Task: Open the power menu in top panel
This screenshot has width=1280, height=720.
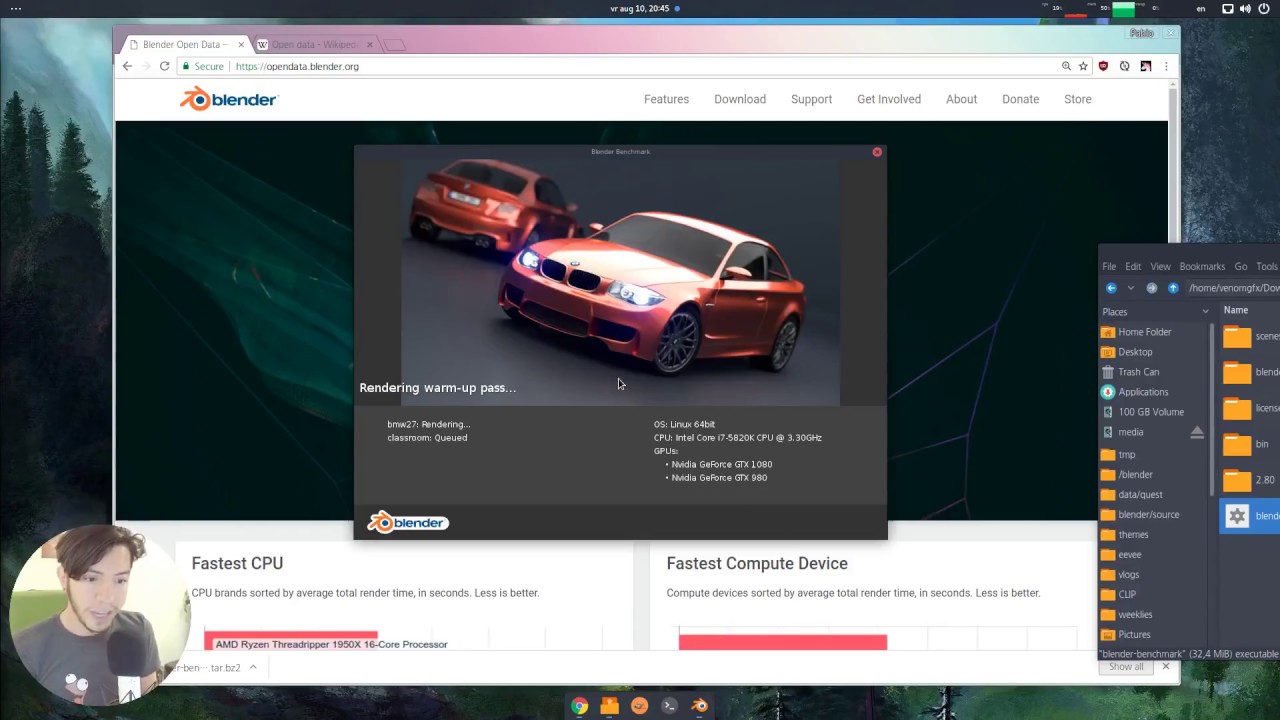Action: click(x=1264, y=9)
